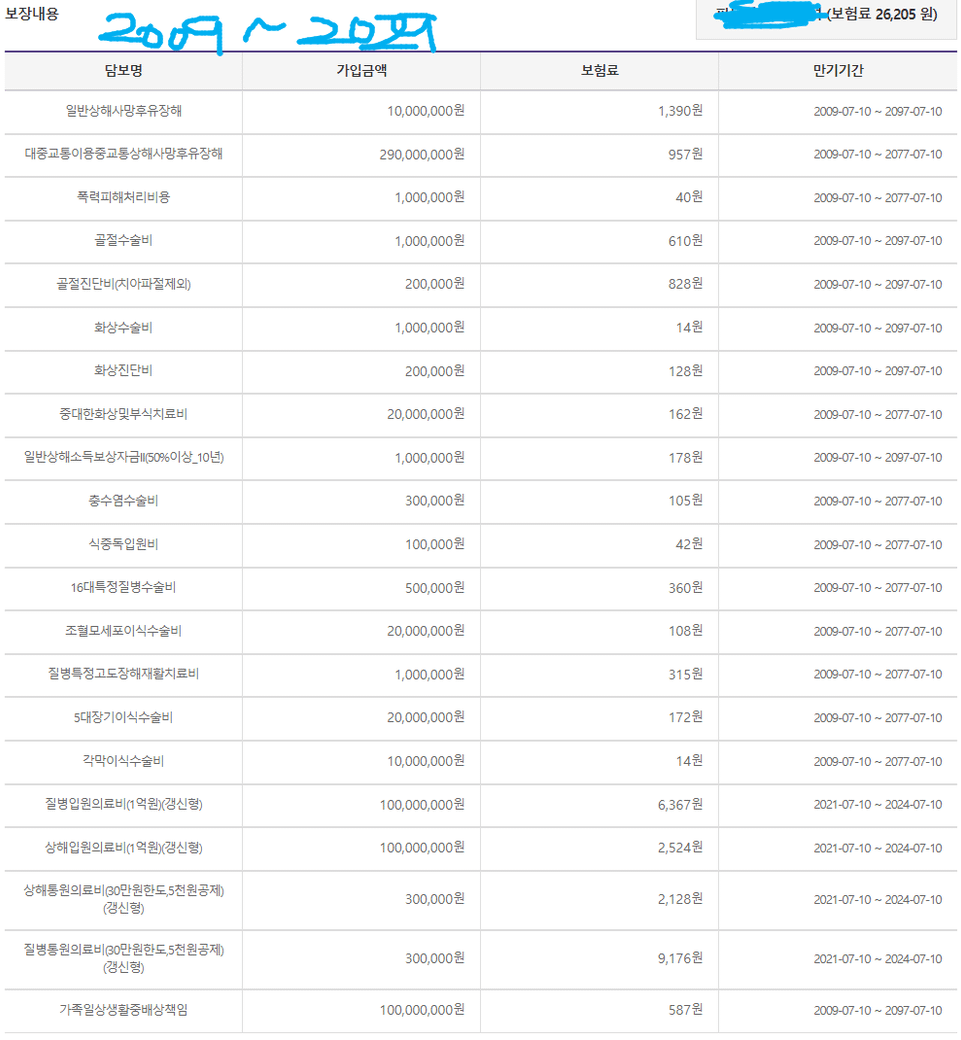The image size is (961, 1040).
Task: Click the 16대특정질병수술비 coverage name
Action: tap(123, 588)
